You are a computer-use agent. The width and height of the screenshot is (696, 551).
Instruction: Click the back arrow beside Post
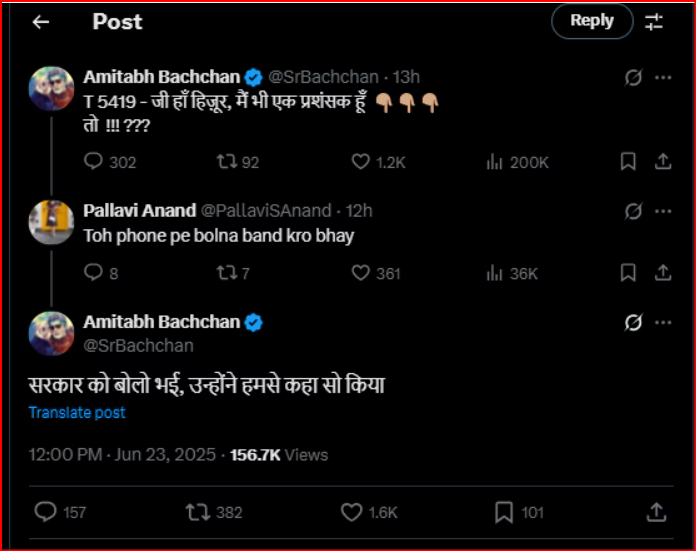tap(41, 22)
